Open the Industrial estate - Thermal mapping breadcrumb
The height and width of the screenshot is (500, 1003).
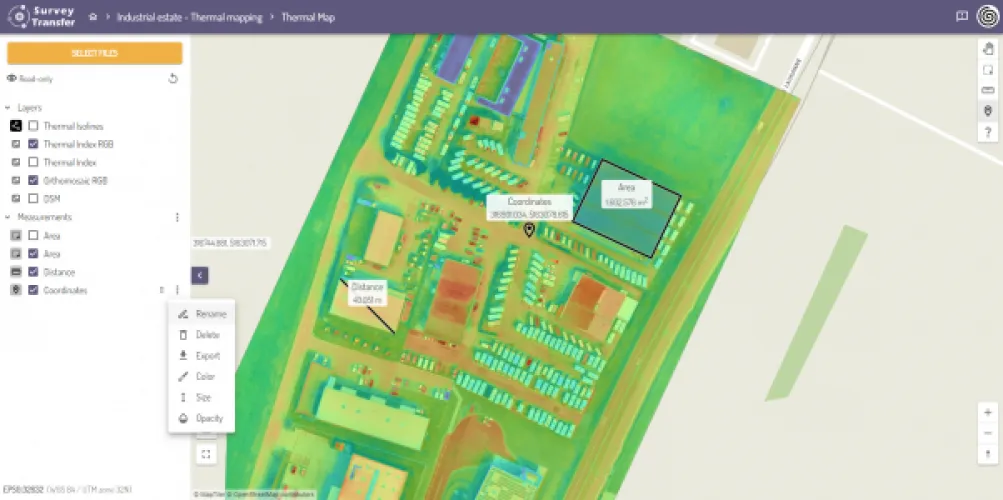tap(189, 17)
